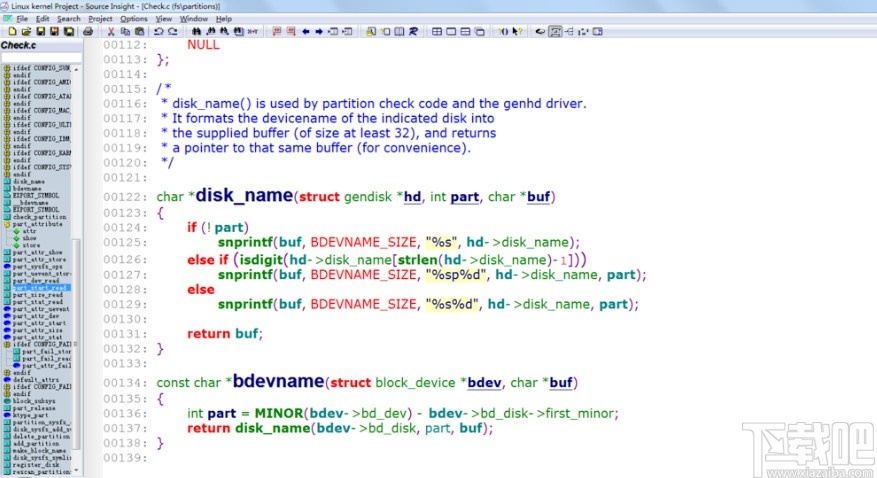The height and width of the screenshot is (478, 877).
Task: Click the Replace x-y toolbar icon
Action: click(253, 32)
